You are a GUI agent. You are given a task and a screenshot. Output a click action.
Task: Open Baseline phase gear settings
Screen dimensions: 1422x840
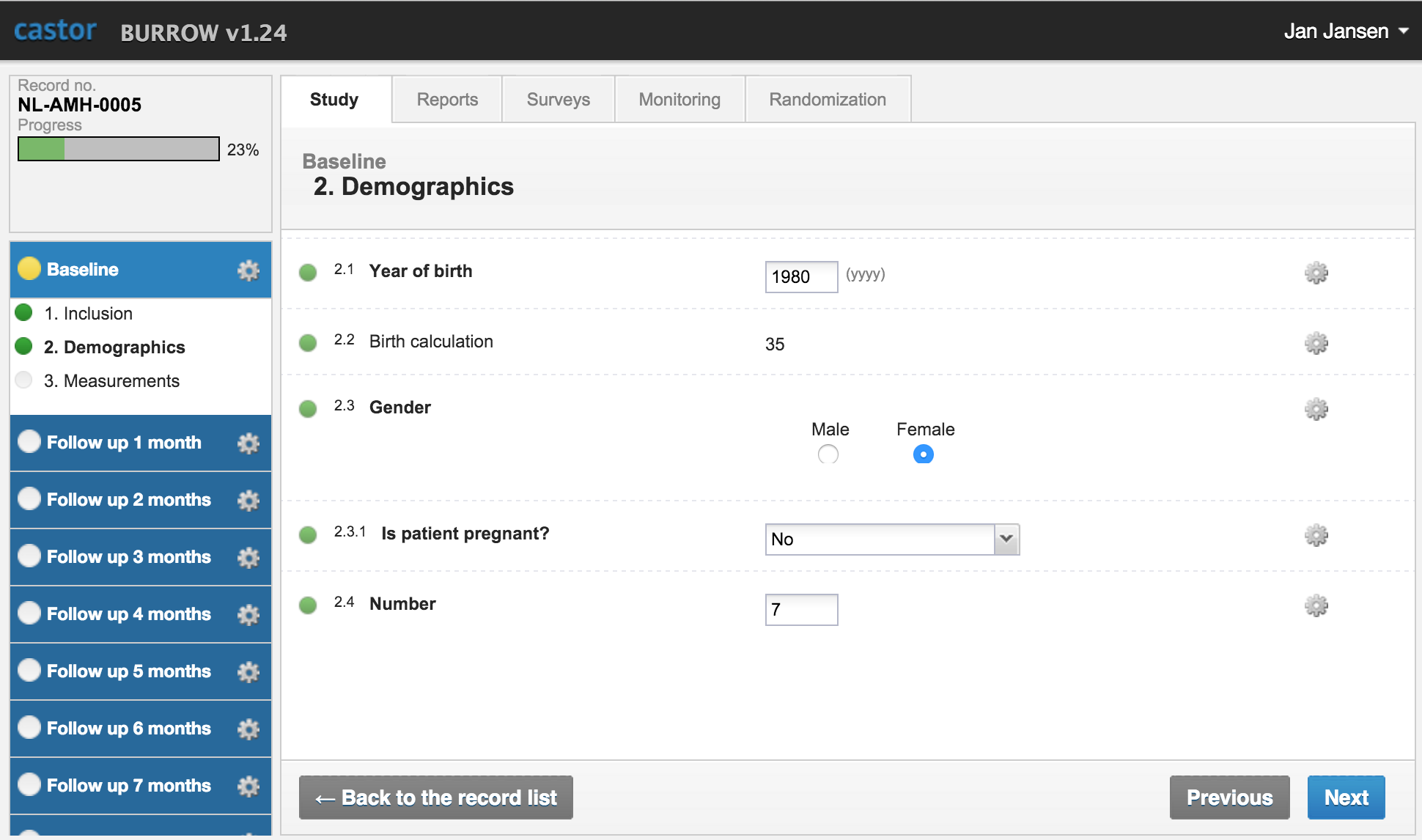pyautogui.click(x=248, y=270)
